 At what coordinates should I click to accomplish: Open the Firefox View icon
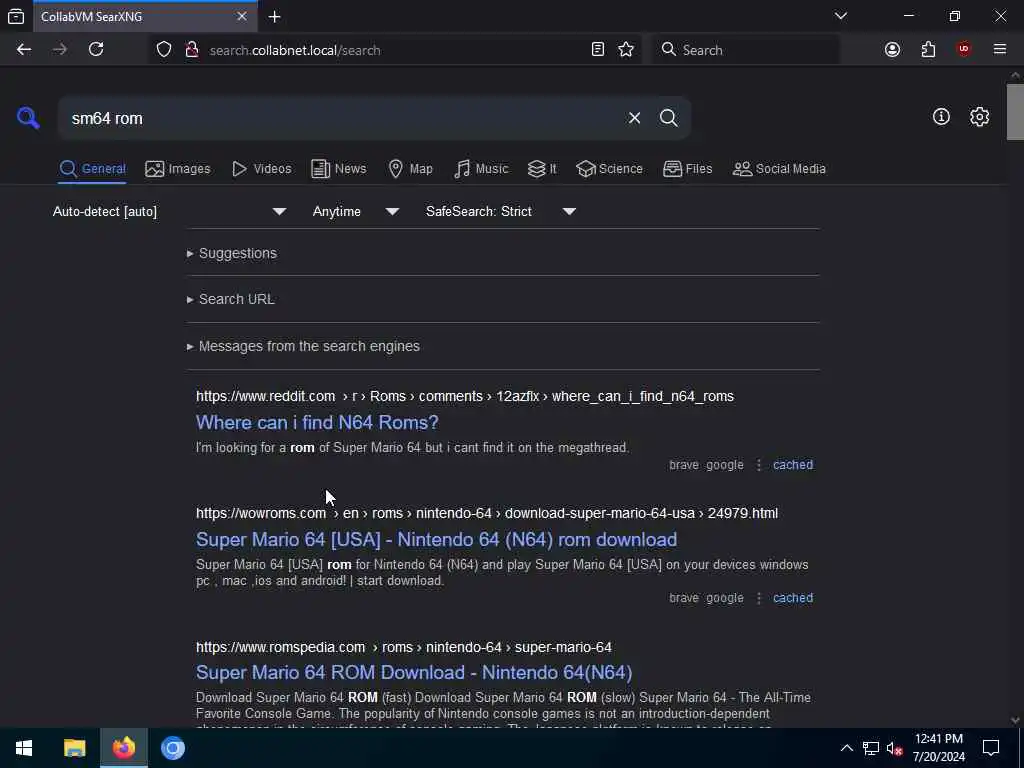[x=16, y=17]
